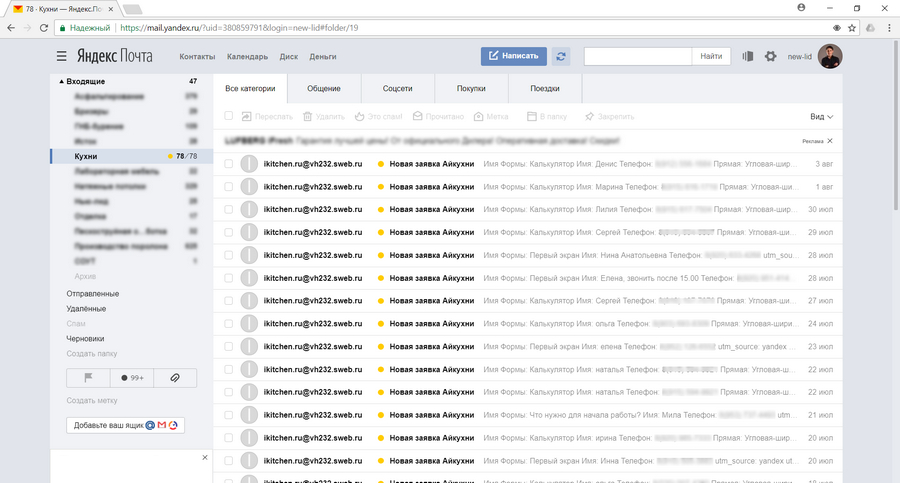Screen dimensions: 900x483
Task: Click the refresh mail icon
Action: [561, 57]
